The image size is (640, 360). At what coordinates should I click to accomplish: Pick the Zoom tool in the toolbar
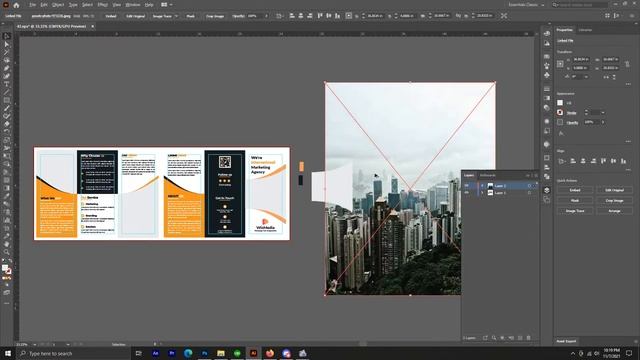[x=7, y=252]
